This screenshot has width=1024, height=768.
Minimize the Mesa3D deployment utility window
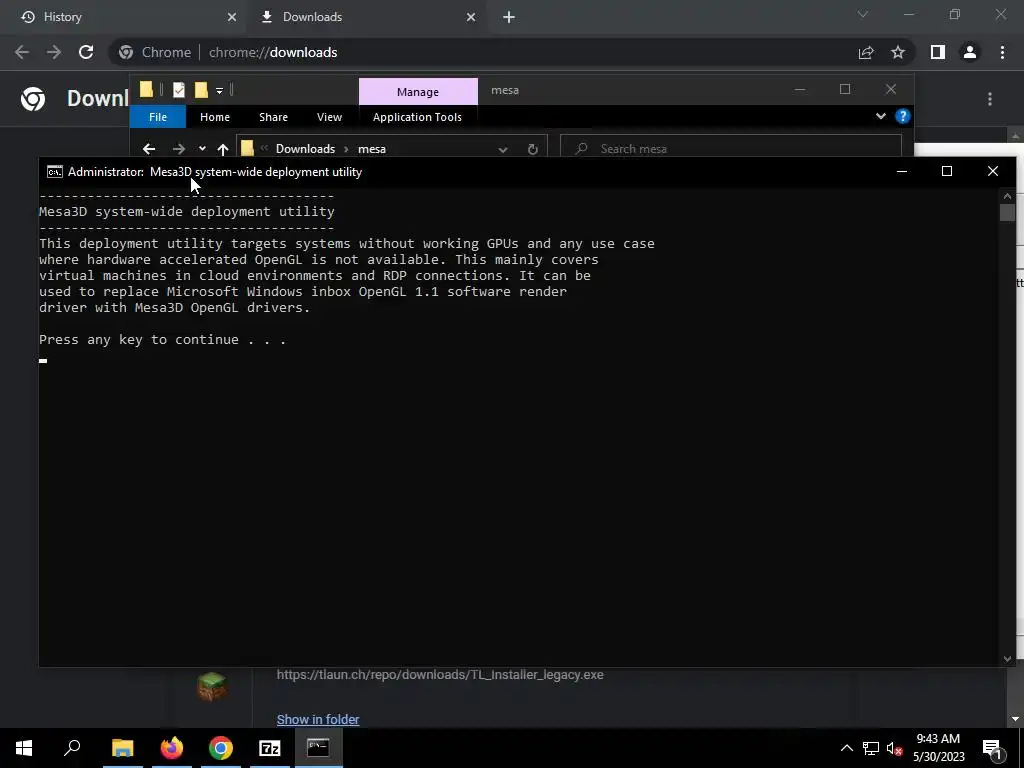902,171
